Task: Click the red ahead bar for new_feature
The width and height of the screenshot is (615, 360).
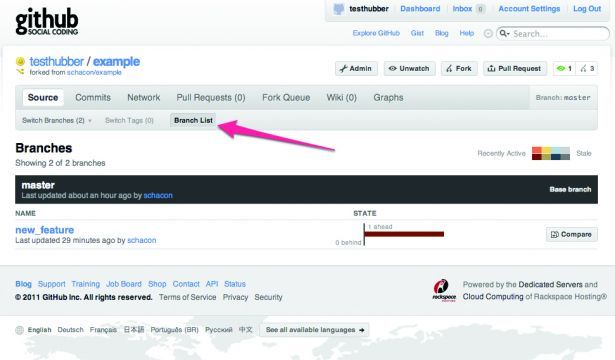Action: click(x=404, y=234)
